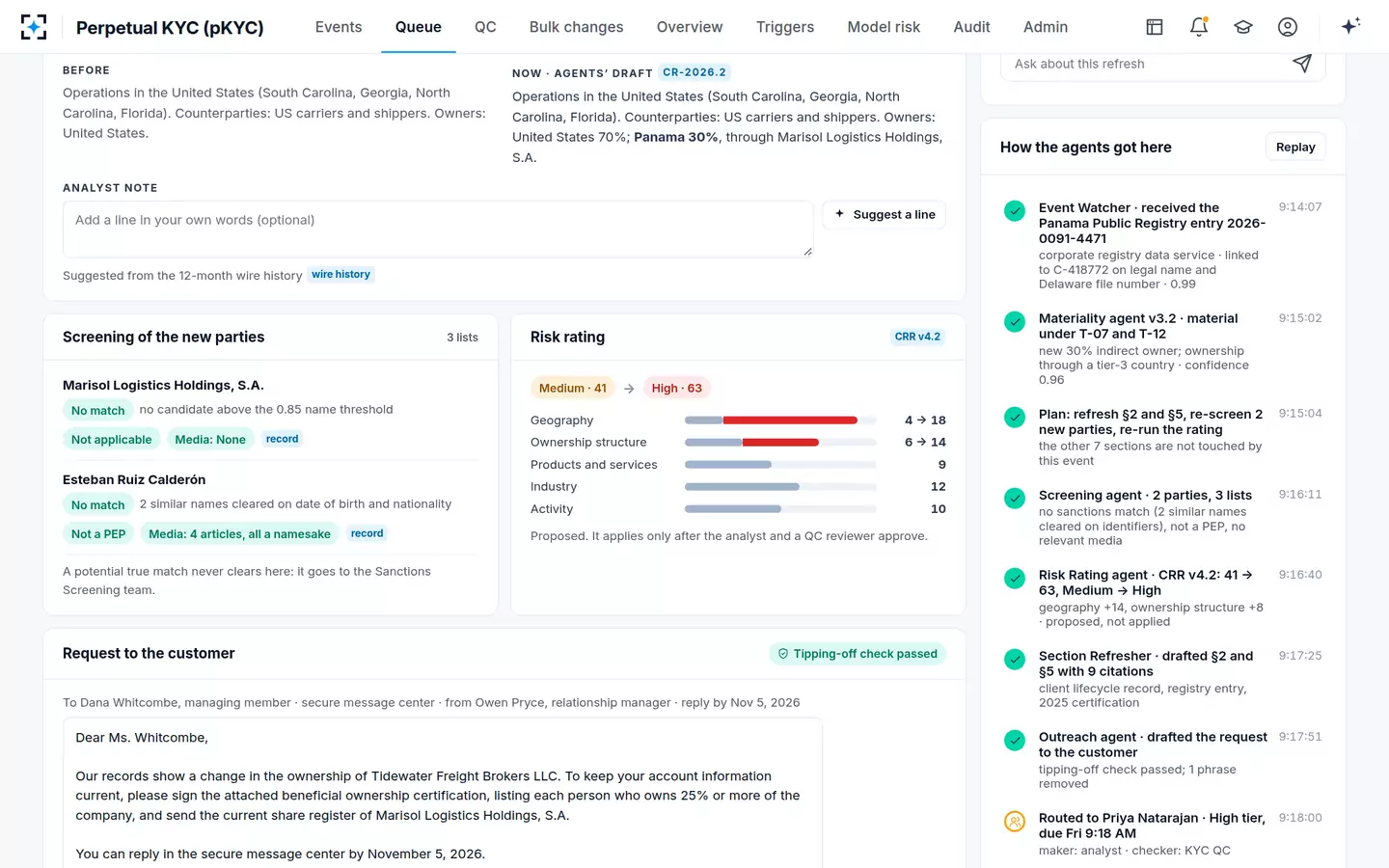Viewport: 1389px width, 868px height.
Task: Go to the Audit tab
Action: coord(971,27)
